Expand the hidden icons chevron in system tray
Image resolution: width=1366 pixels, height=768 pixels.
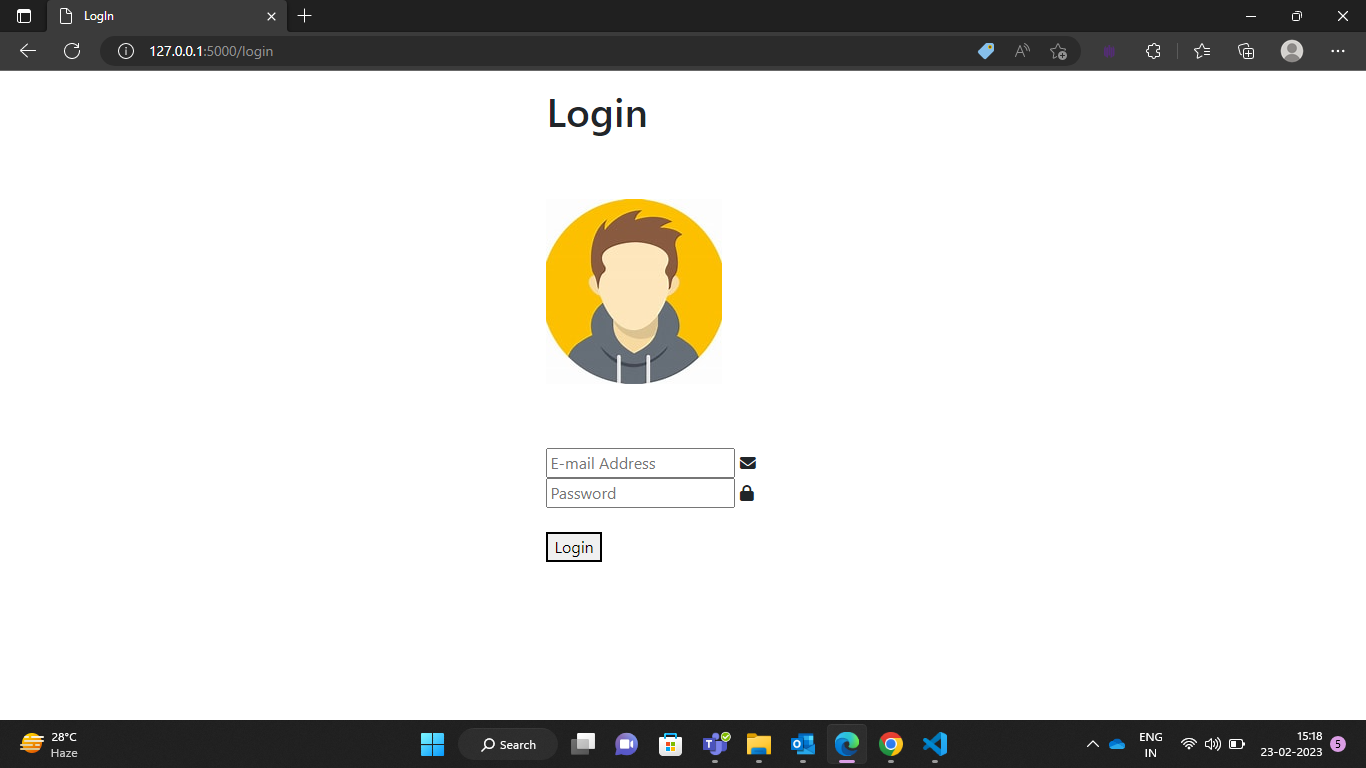[x=1093, y=744]
